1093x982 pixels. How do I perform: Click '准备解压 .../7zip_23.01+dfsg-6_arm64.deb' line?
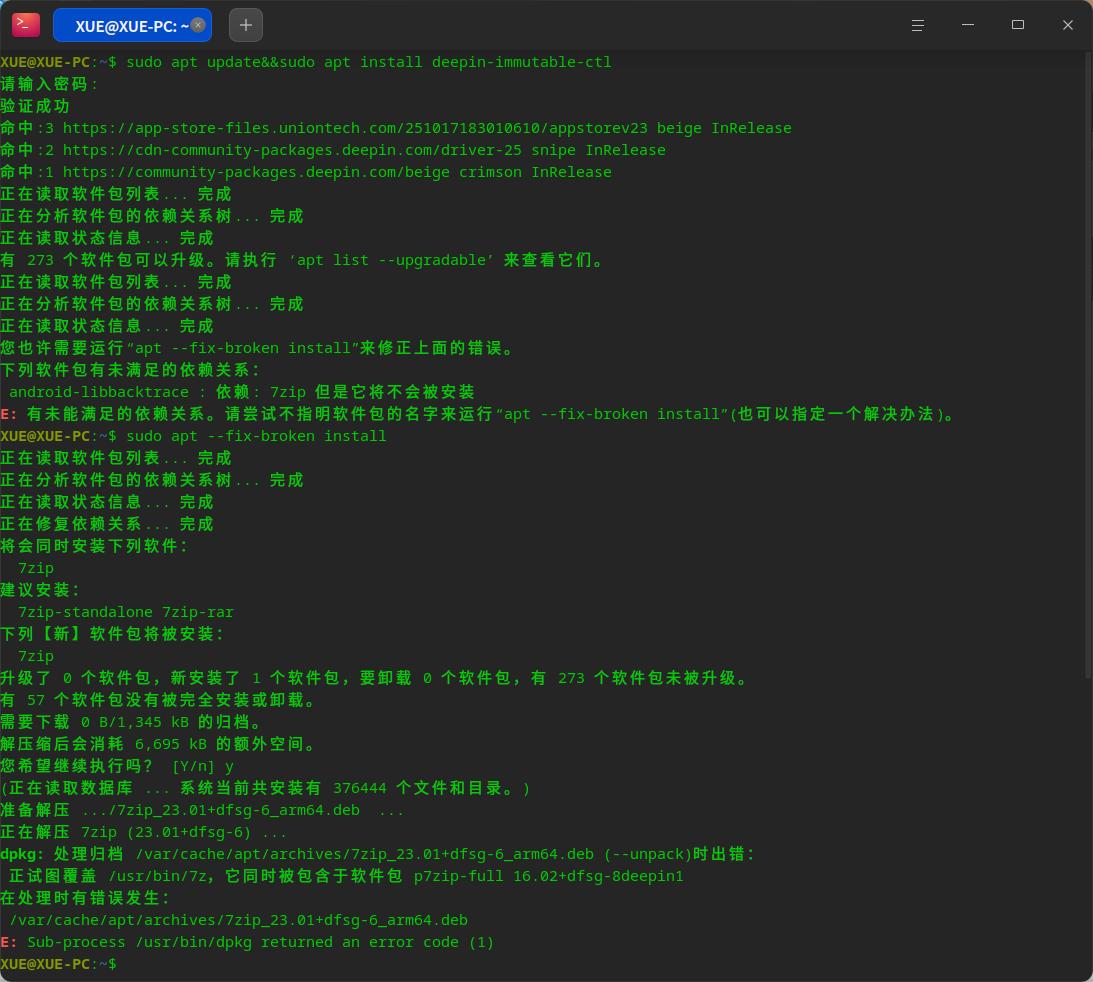[202, 810]
